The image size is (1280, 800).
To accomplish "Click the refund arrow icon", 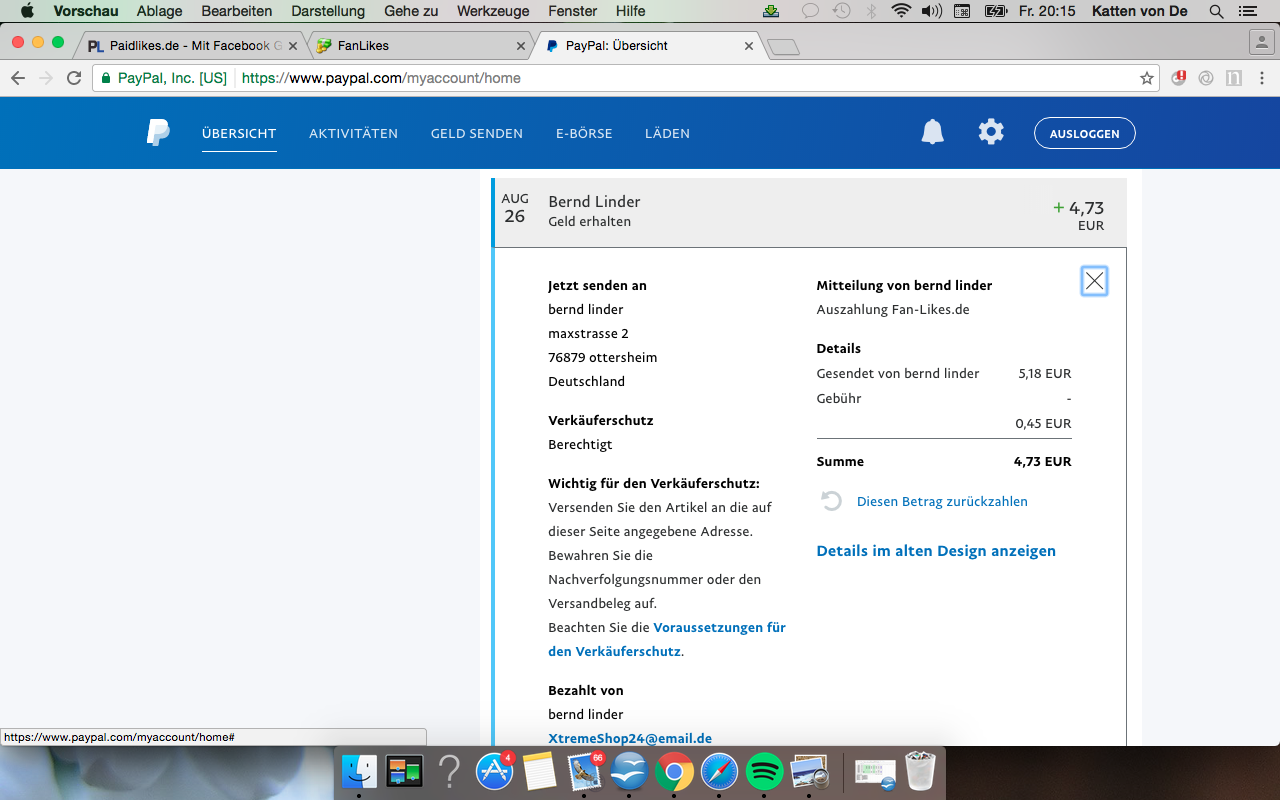I will coord(831,501).
